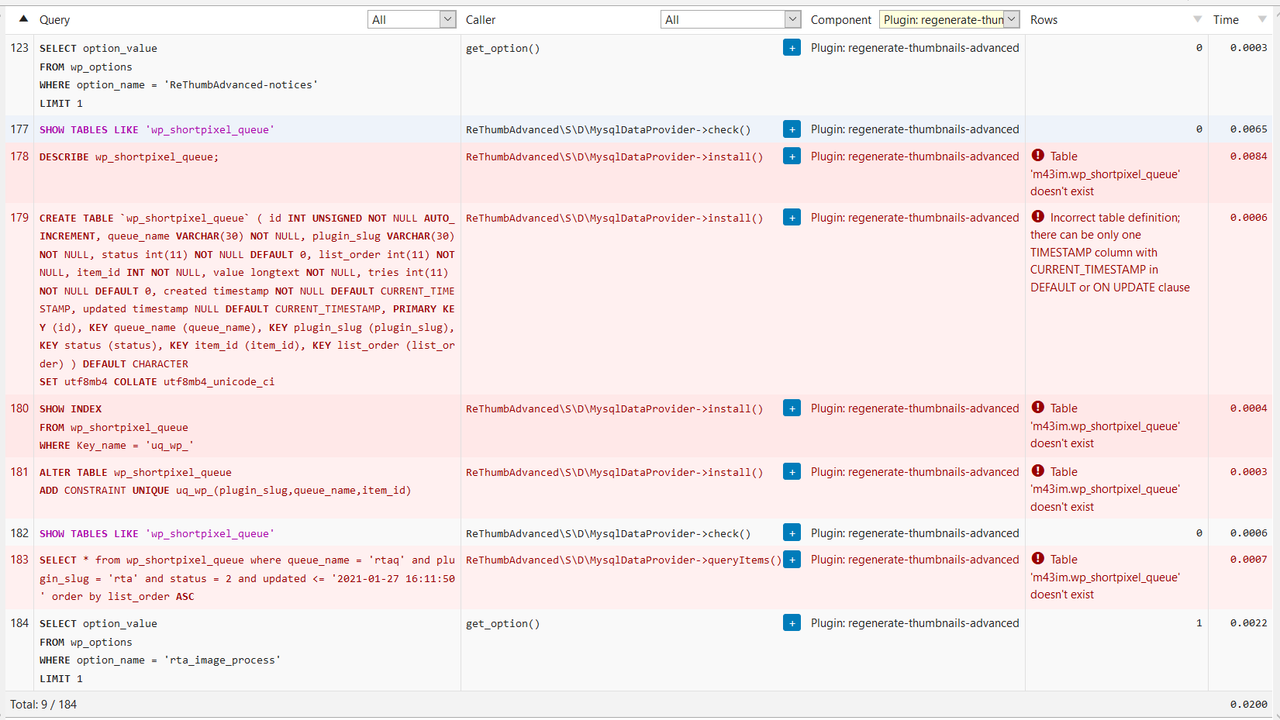Open the Component filter dropdown
This screenshot has height=720, width=1280.
949,19
